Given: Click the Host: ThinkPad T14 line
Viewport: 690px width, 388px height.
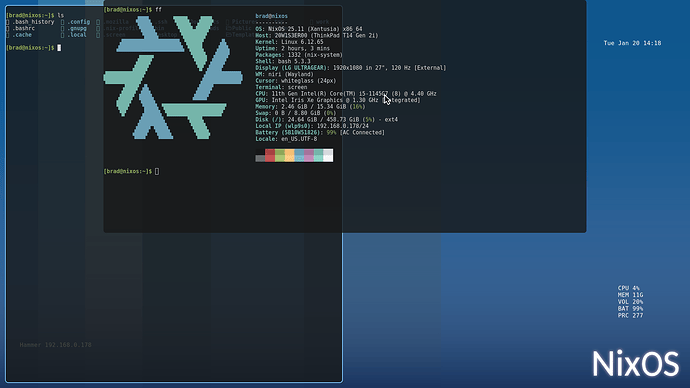Looking at the screenshot, I should click(317, 36).
